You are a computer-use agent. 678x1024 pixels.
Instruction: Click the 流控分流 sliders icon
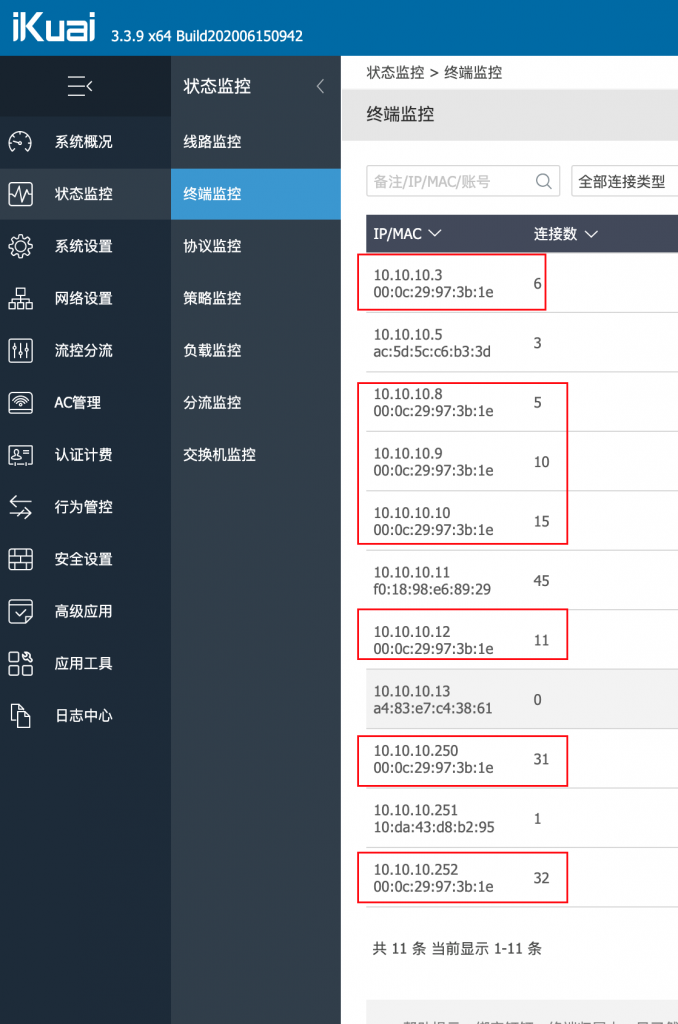(x=20, y=351)
